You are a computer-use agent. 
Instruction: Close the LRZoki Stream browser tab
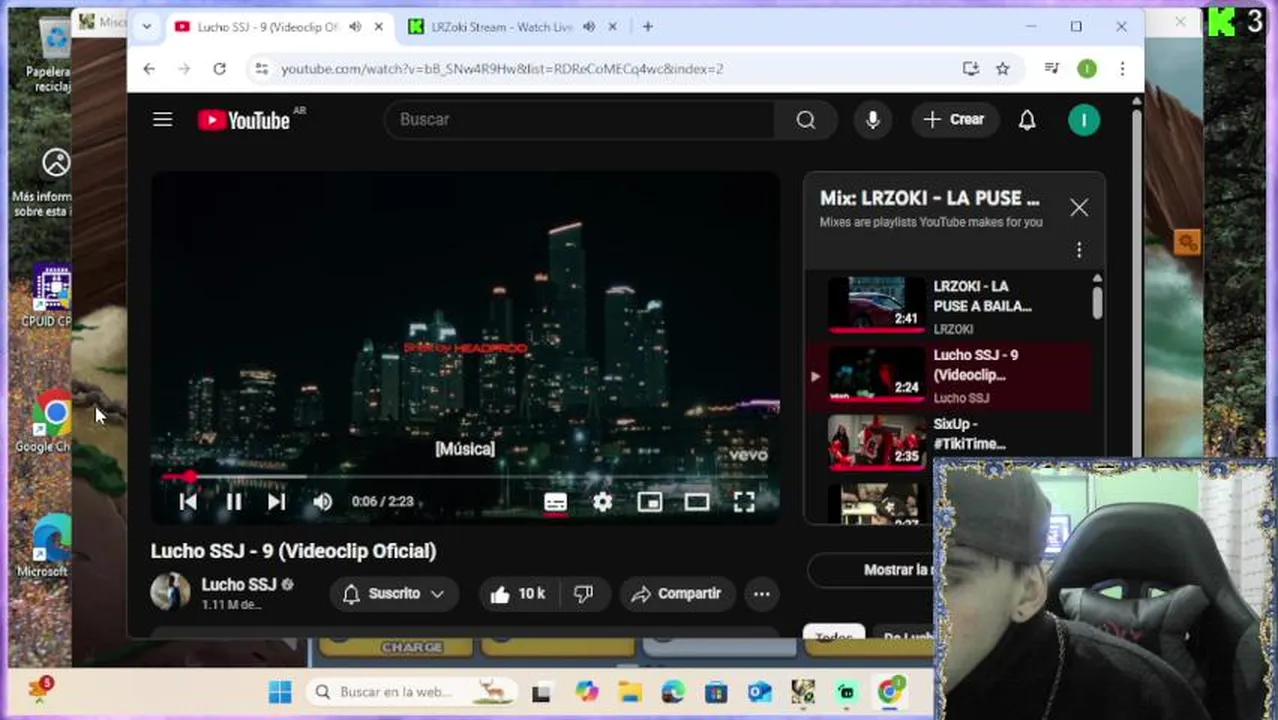612,27
